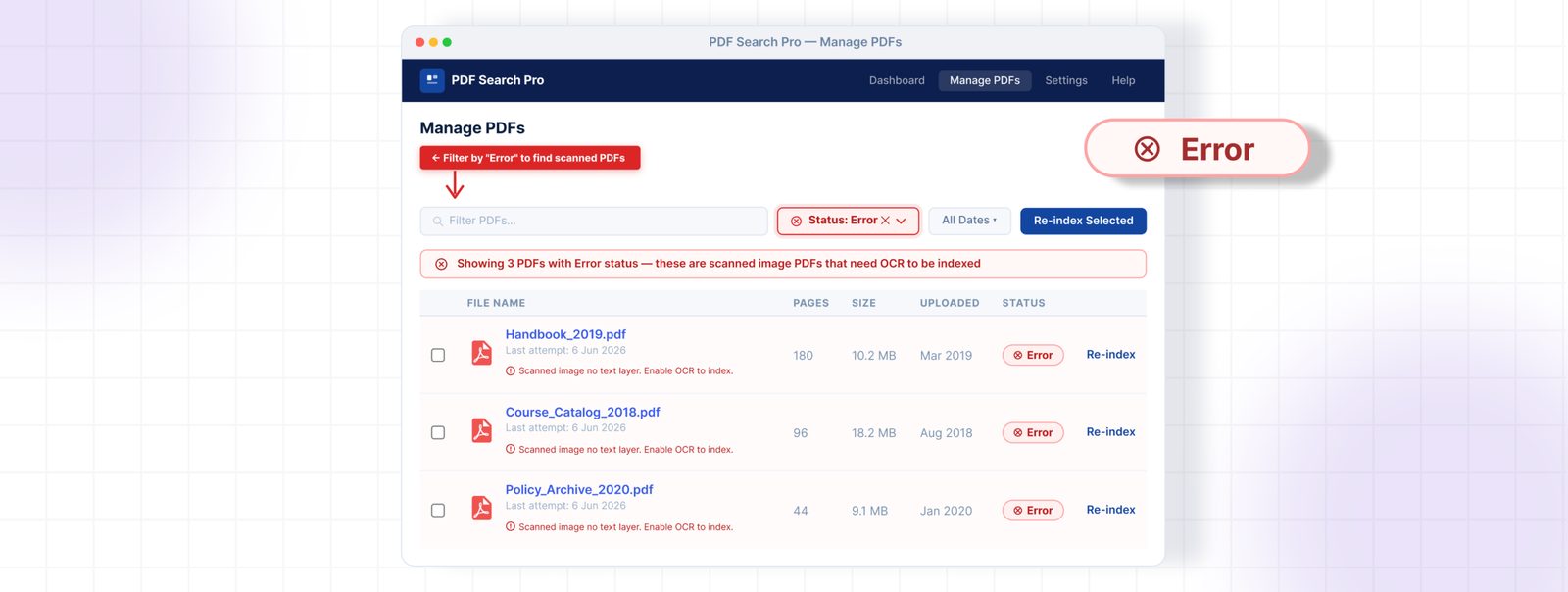Select the Manage PDFs tab

[985, 80]
